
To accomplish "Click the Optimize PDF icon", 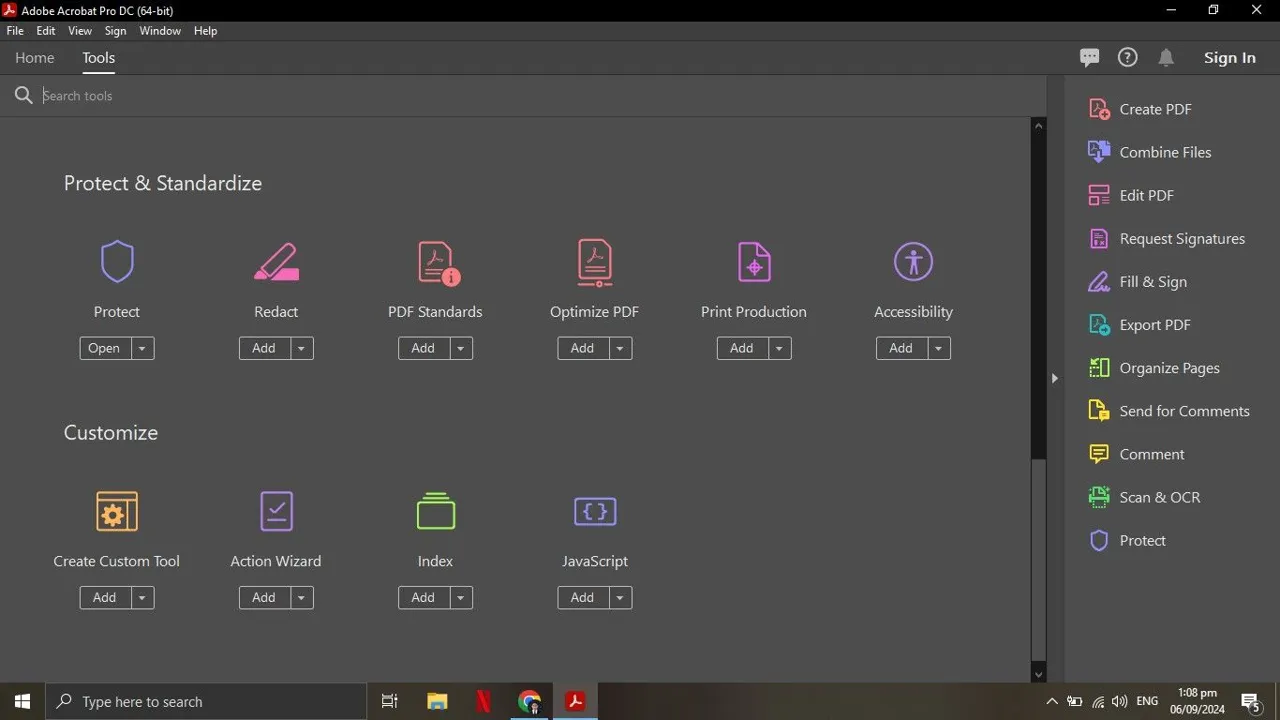I will (x=595, y=263).
